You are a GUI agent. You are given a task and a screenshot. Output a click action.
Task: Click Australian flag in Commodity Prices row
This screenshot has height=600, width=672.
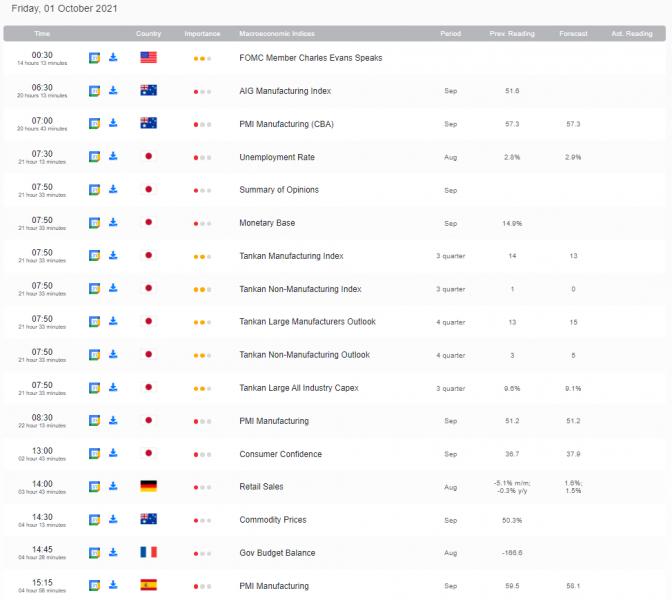(148, 519)
